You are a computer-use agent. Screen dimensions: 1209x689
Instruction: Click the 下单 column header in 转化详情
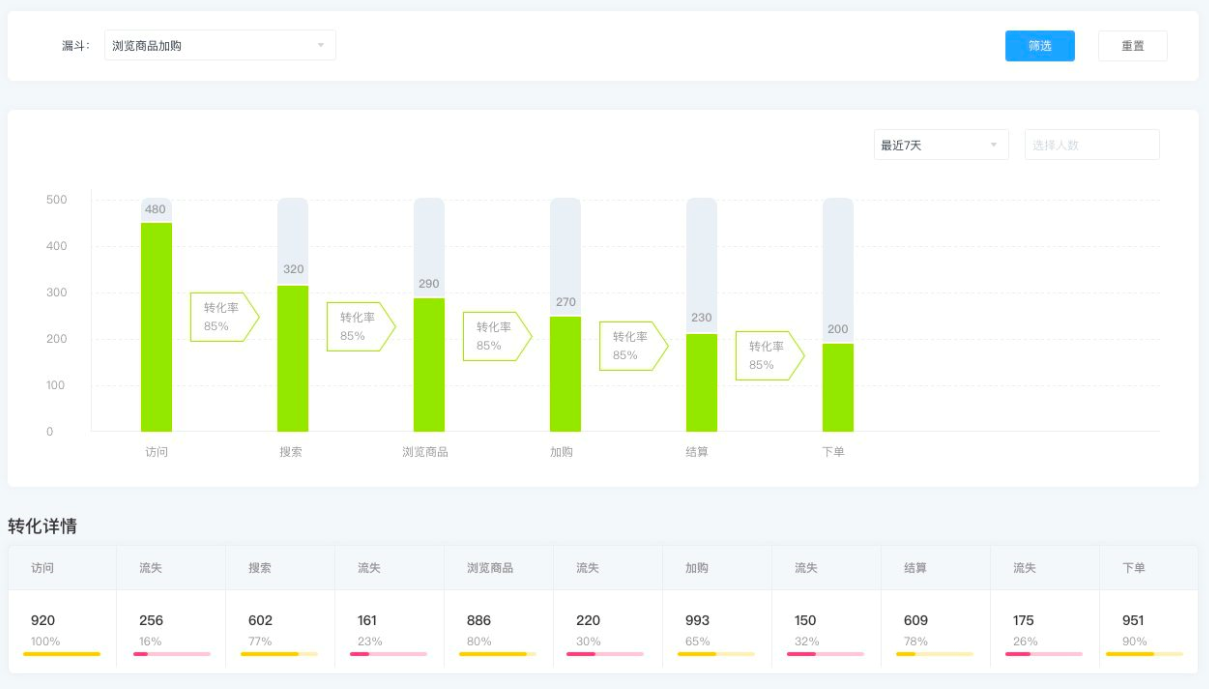[x=1133, y=568]
